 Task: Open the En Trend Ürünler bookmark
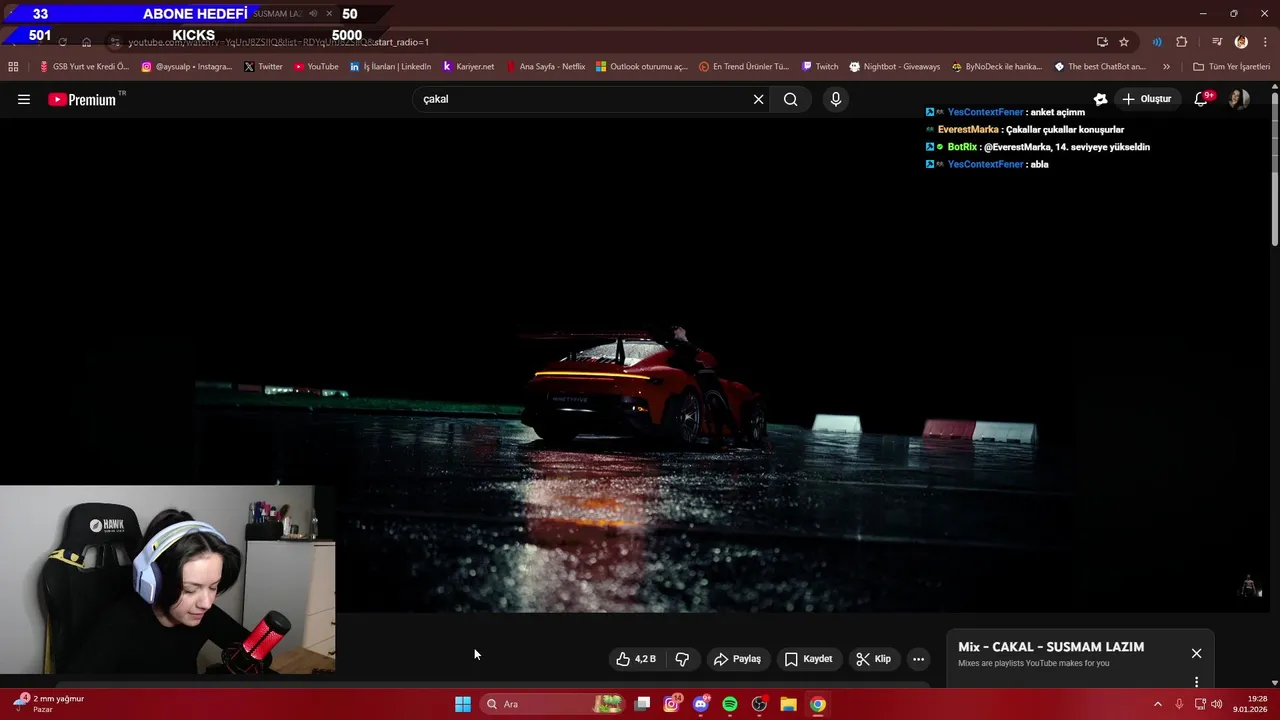(x=744, y=67)
